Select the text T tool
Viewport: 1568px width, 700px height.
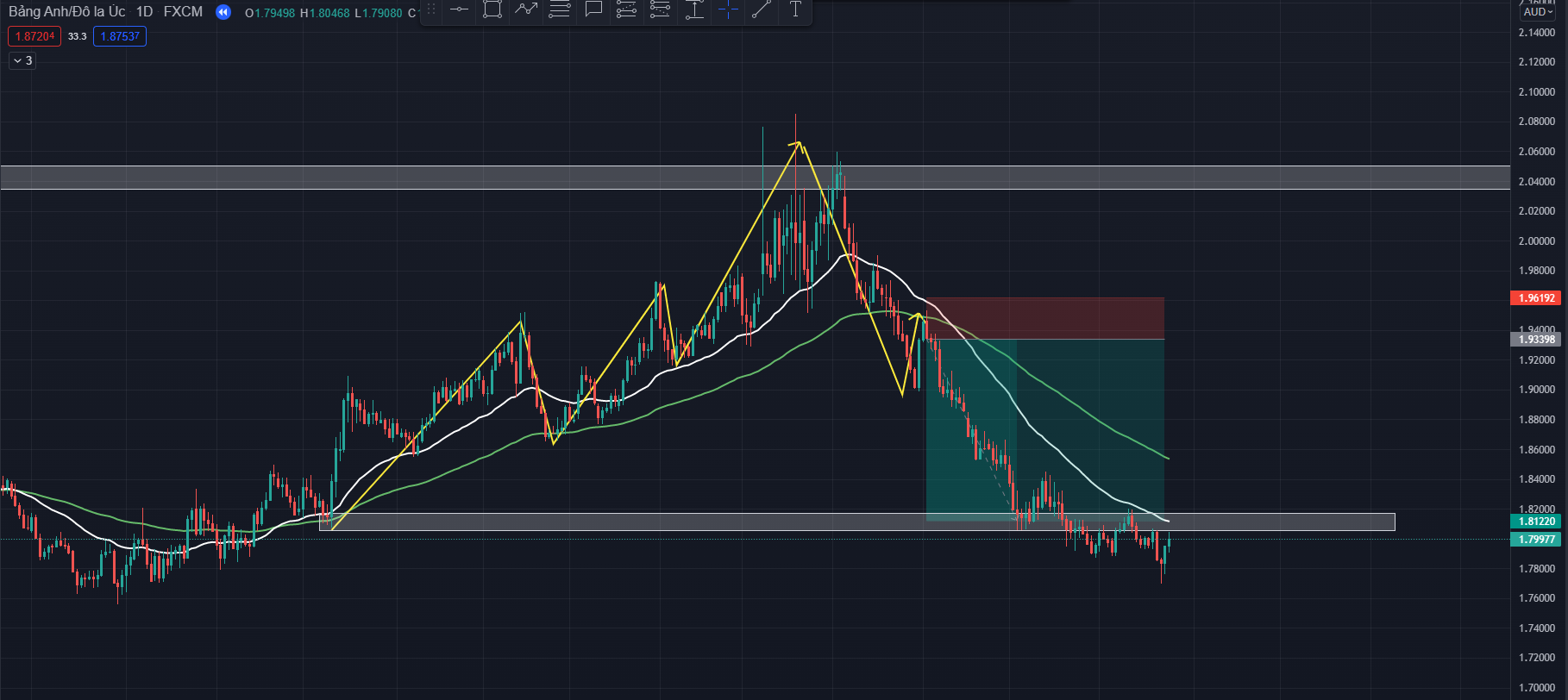click(795, 9)
